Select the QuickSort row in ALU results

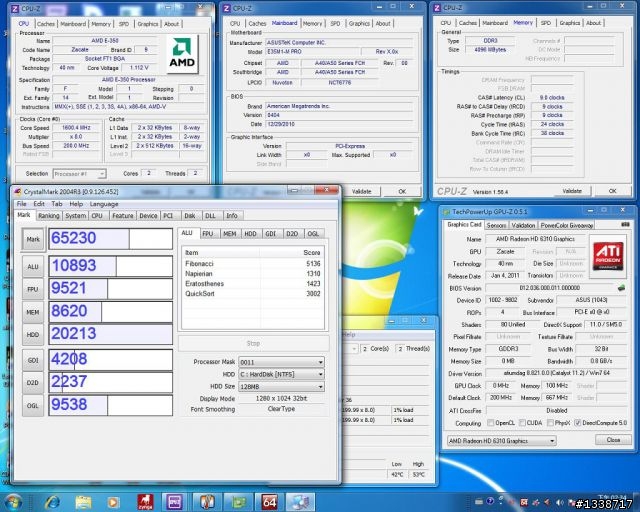pyautogui.click(x=253, y=294)
